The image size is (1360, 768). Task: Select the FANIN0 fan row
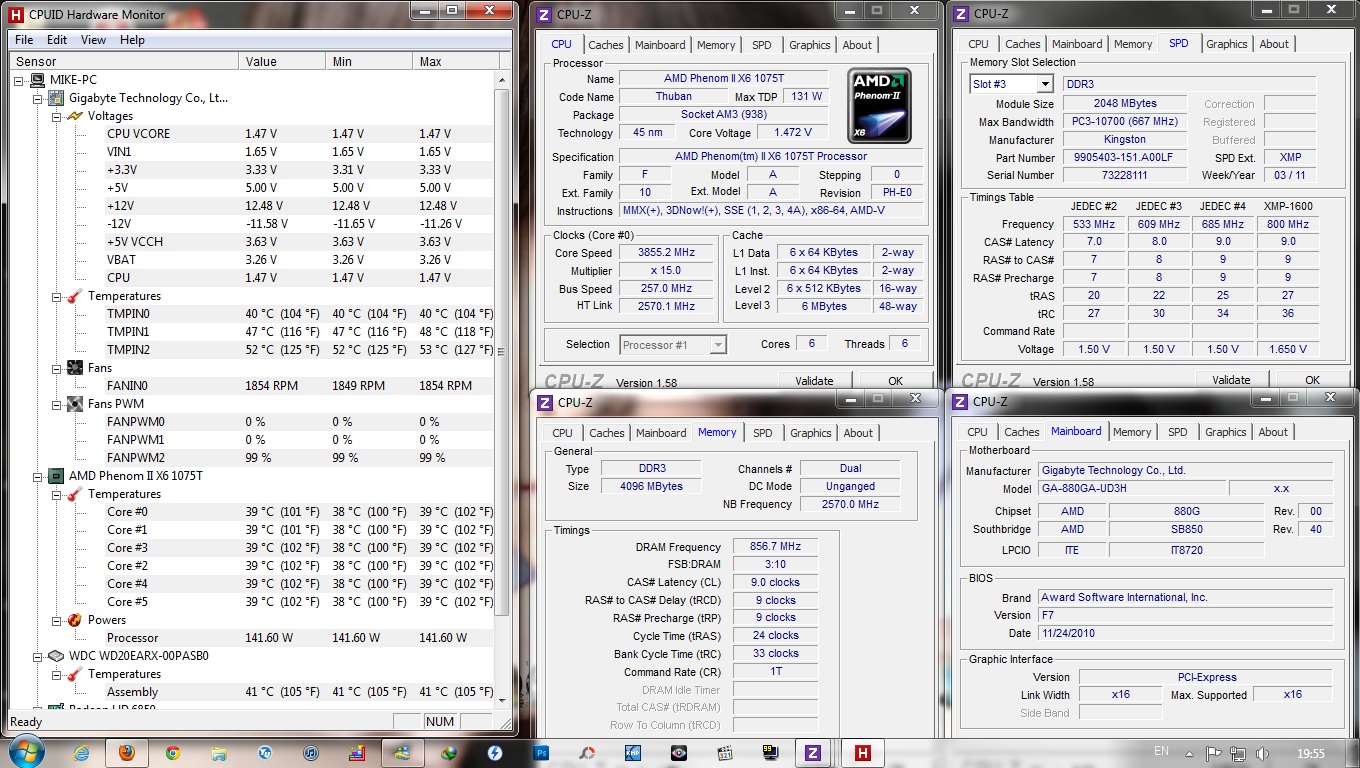coord(252,386)
